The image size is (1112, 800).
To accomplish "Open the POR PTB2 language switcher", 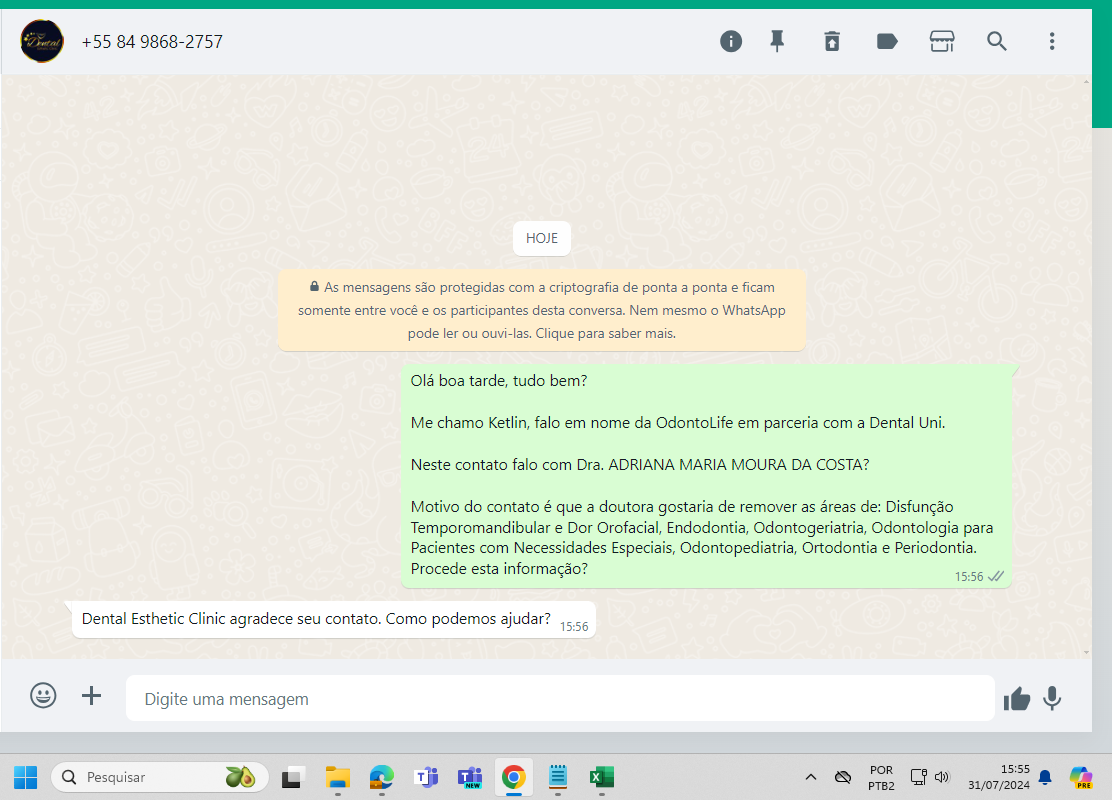I will click(882, 777).
